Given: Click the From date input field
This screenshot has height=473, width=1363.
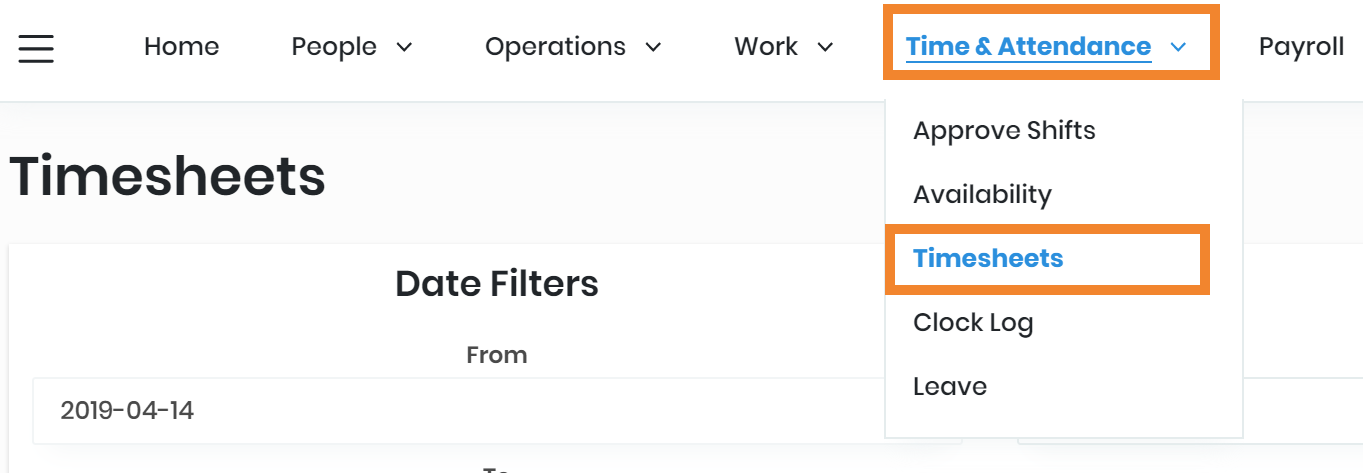Looking at the screenshot, I should pos(450,410).
